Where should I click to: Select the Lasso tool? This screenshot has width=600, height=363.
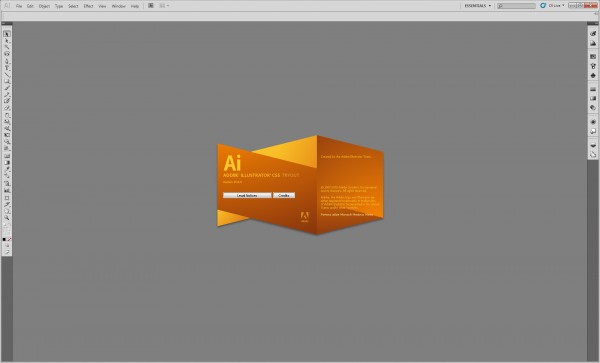(x=7, y=54)
